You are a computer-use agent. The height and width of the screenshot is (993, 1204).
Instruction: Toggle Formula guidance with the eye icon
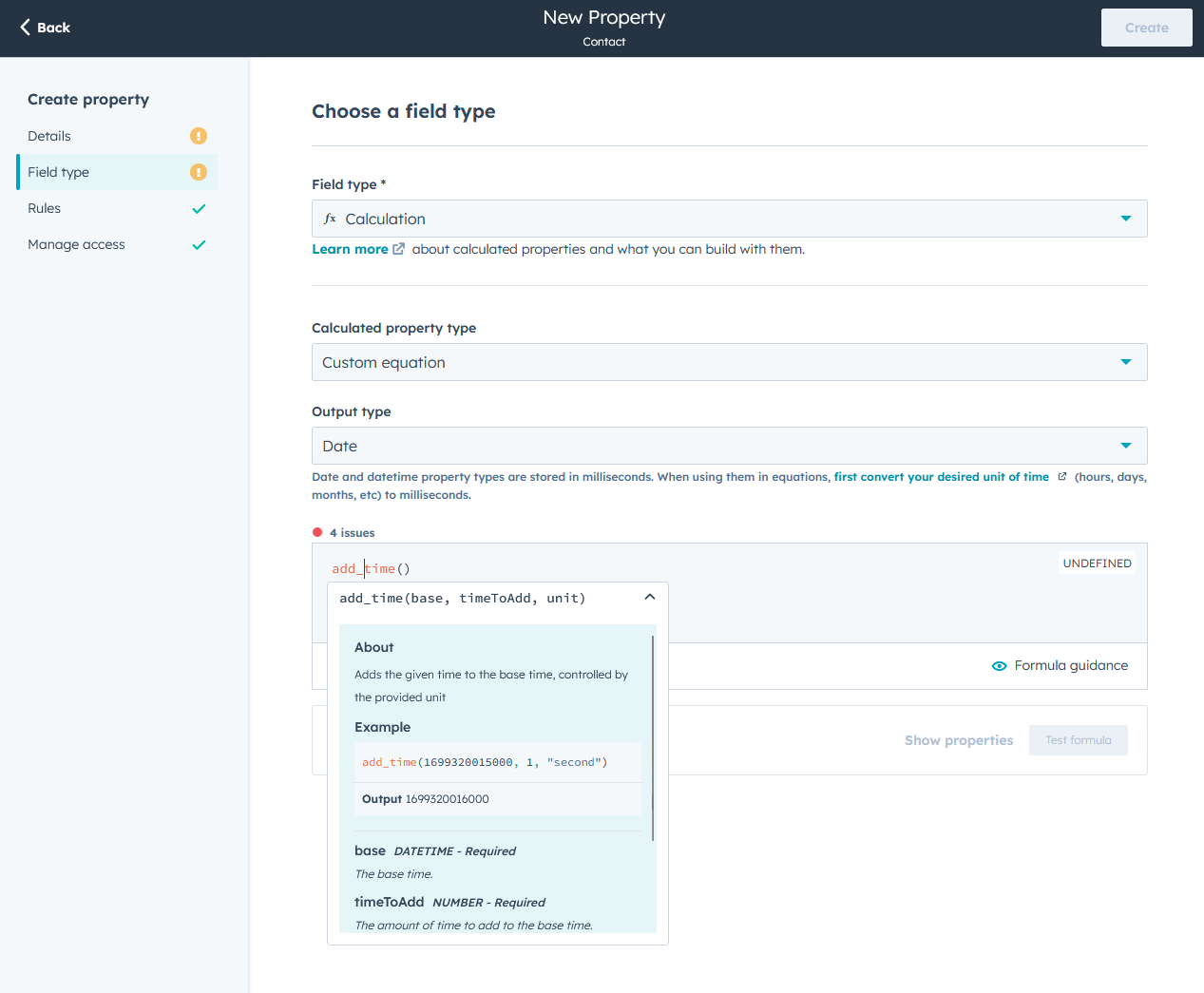pos(999,666)
